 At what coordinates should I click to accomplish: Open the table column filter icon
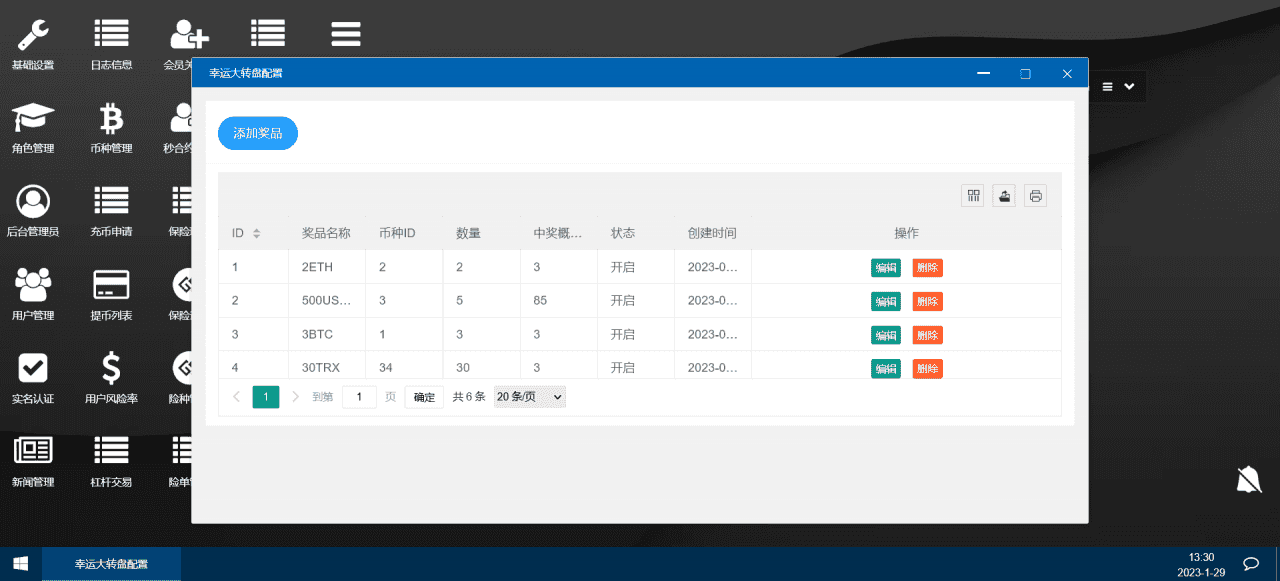(973, 195)
